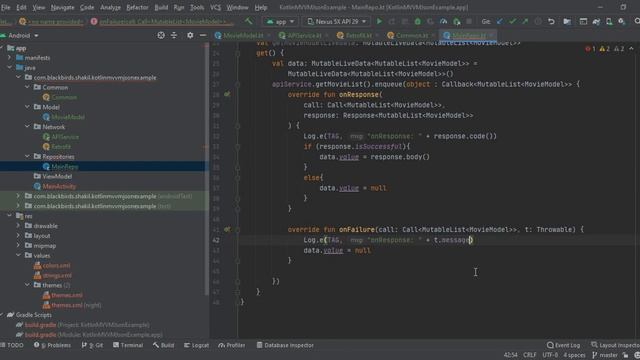Open the Problems tool window
640x360 pixels.
(x=52, y=345)
